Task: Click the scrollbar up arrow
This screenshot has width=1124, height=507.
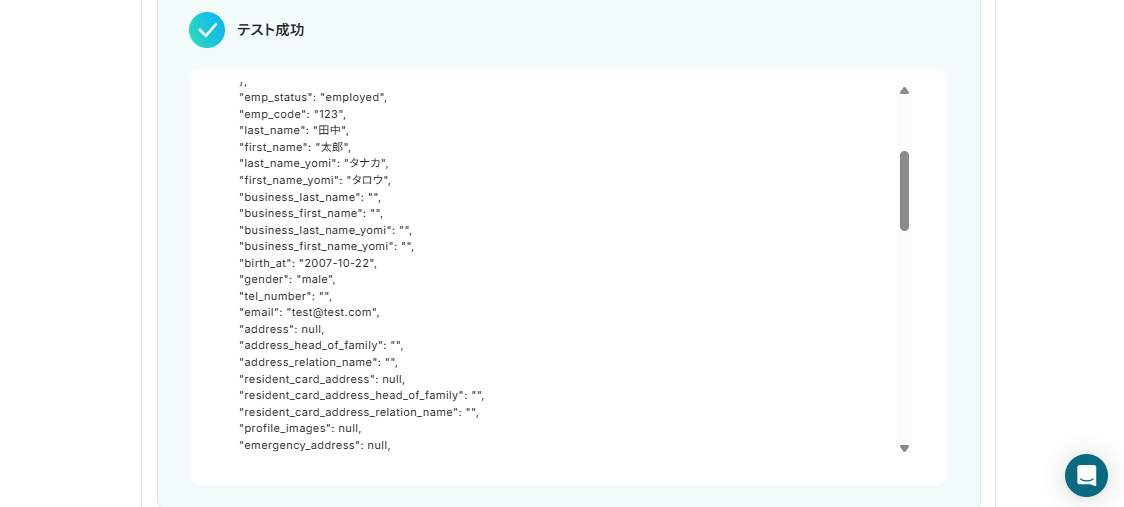Action: (x=904, y=91)
